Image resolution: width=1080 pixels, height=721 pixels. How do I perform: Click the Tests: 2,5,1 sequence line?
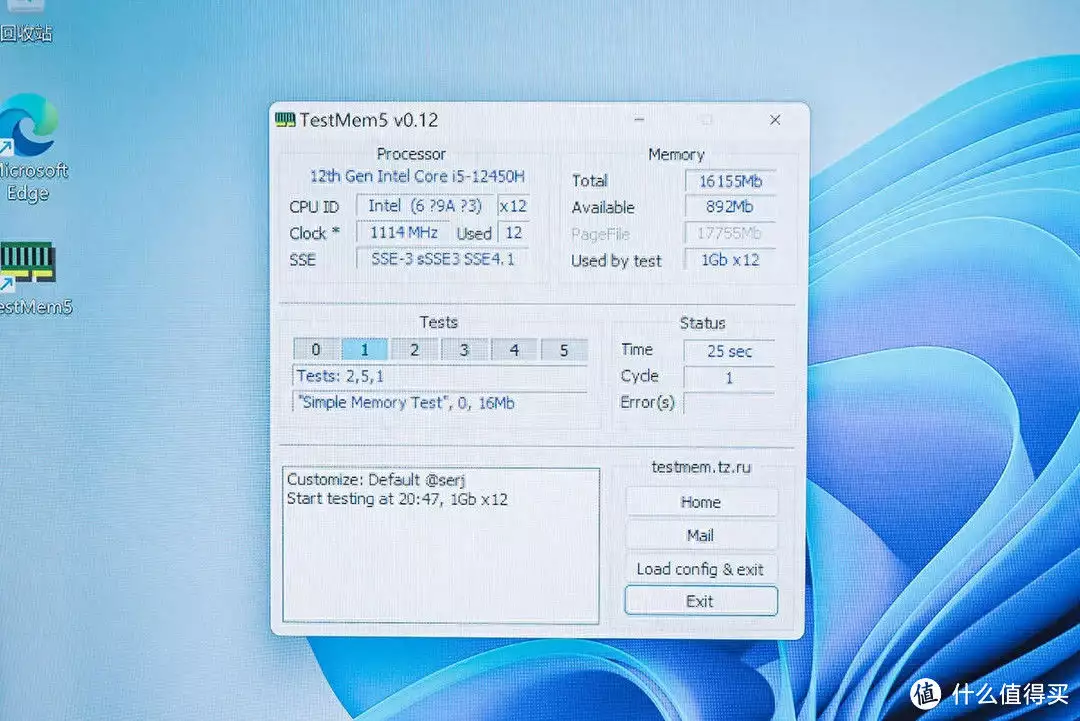[439, 376]
